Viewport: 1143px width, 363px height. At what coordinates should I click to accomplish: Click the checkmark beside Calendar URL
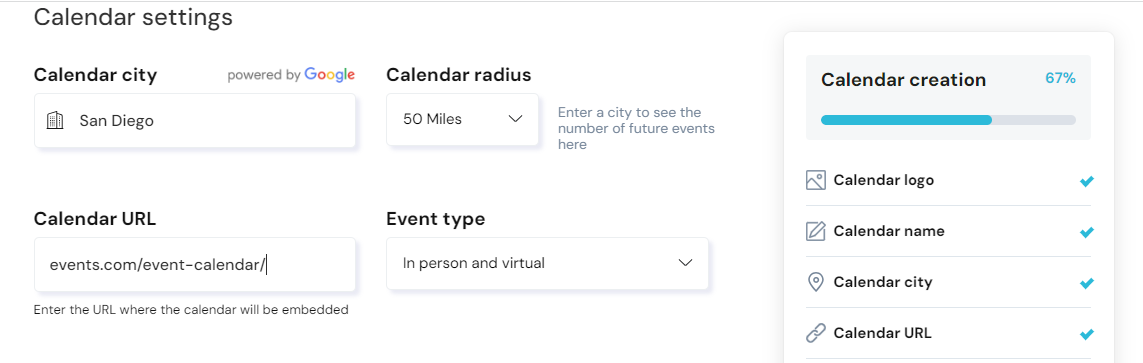tap(1086, 334)
